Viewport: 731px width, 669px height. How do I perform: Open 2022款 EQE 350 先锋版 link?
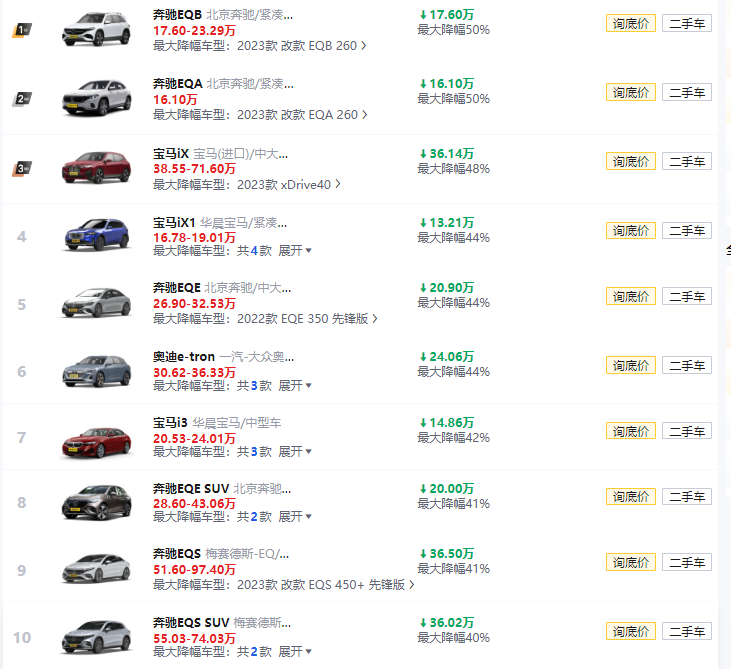point(307,319)
